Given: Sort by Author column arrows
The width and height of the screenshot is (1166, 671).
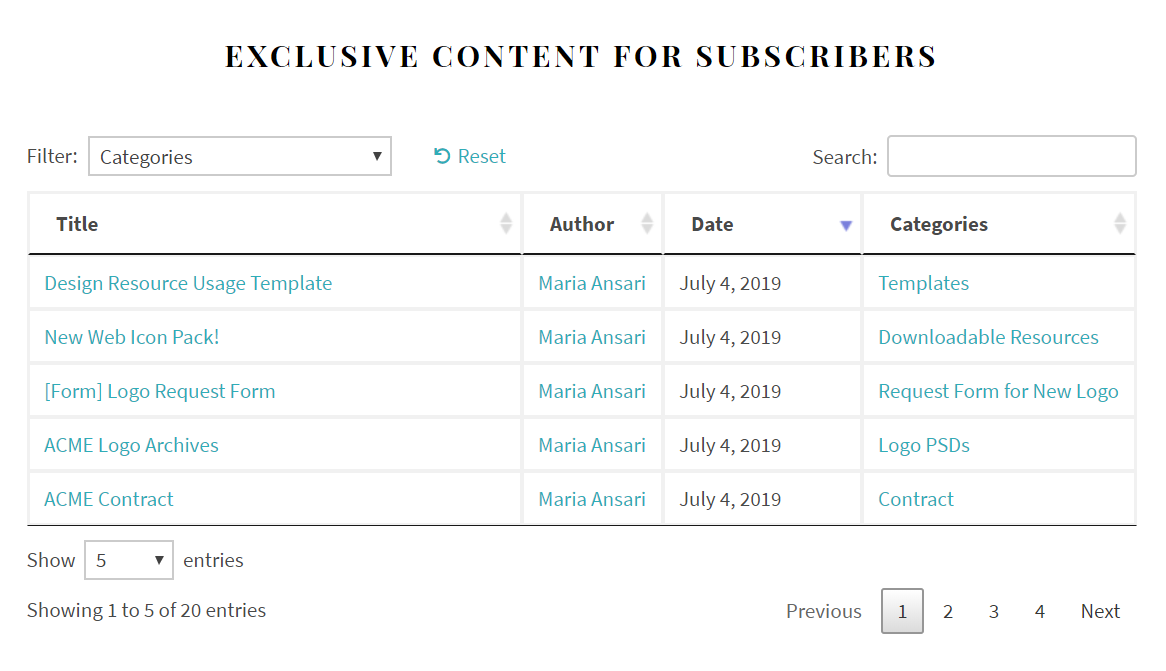Looking at the screenshot, I should pos(647,224).
